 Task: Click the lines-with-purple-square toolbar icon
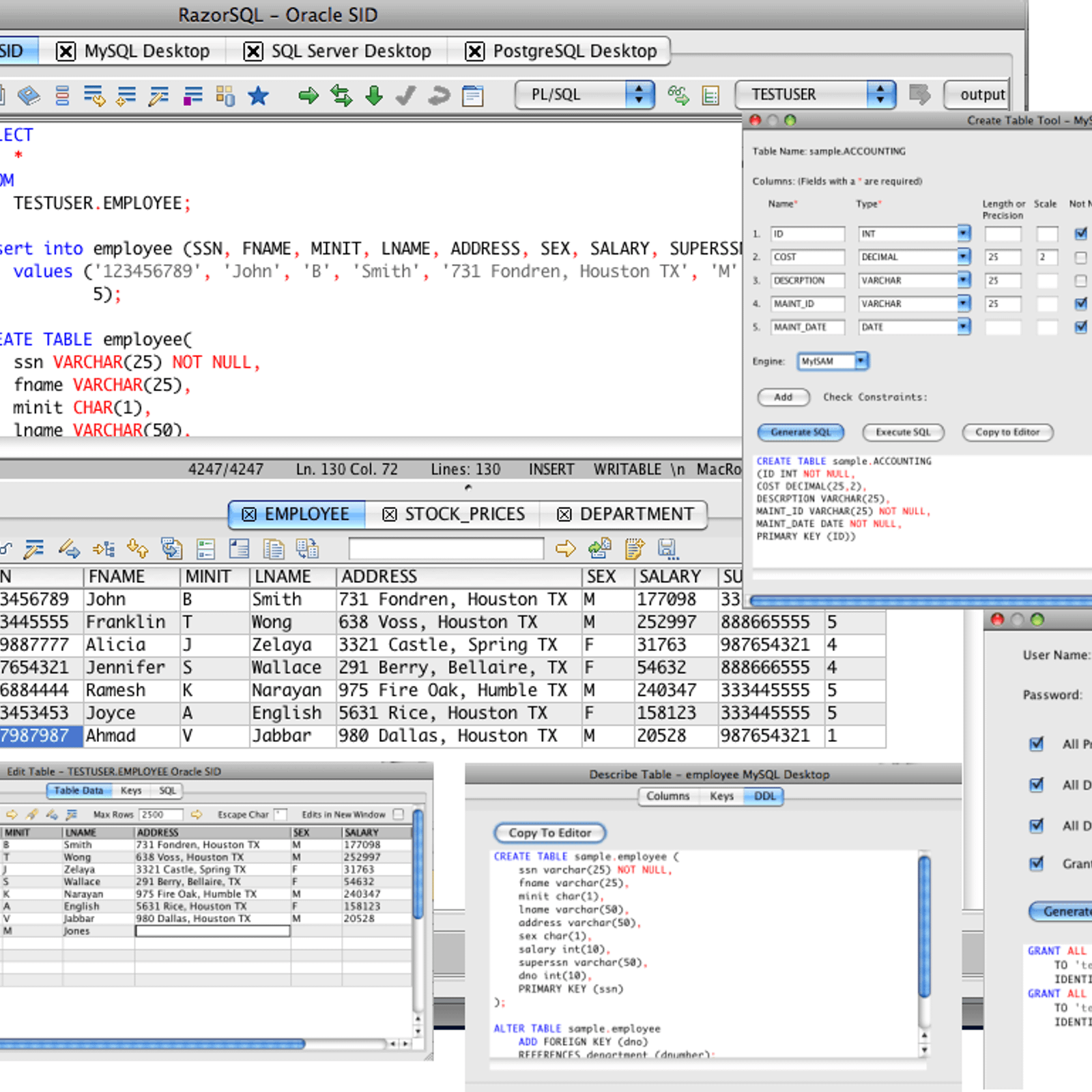click(192, 95)
